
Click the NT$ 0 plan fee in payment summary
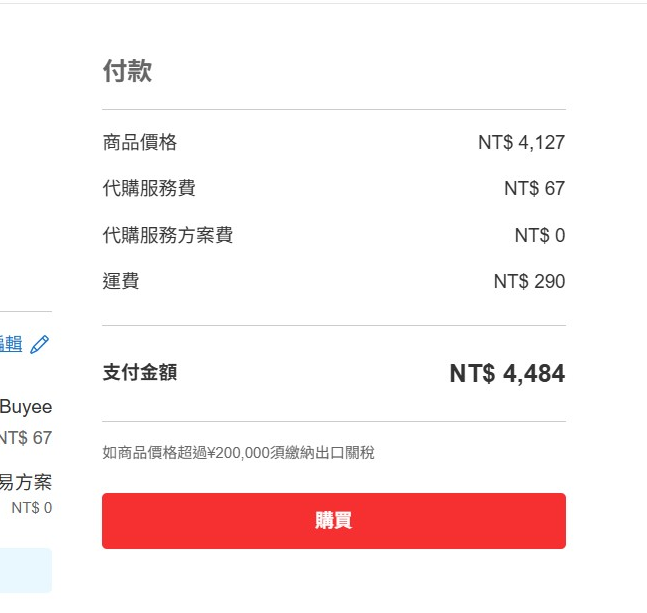[540, 236]
